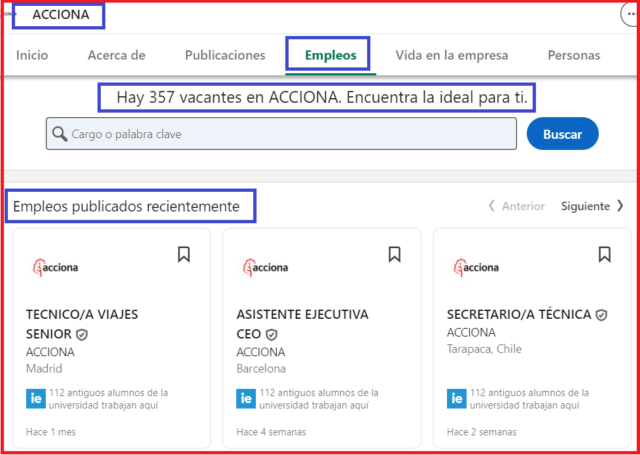Click ACCIONA company name on Madrid card
The image size is (640, 455).
(x=50, y=352)
